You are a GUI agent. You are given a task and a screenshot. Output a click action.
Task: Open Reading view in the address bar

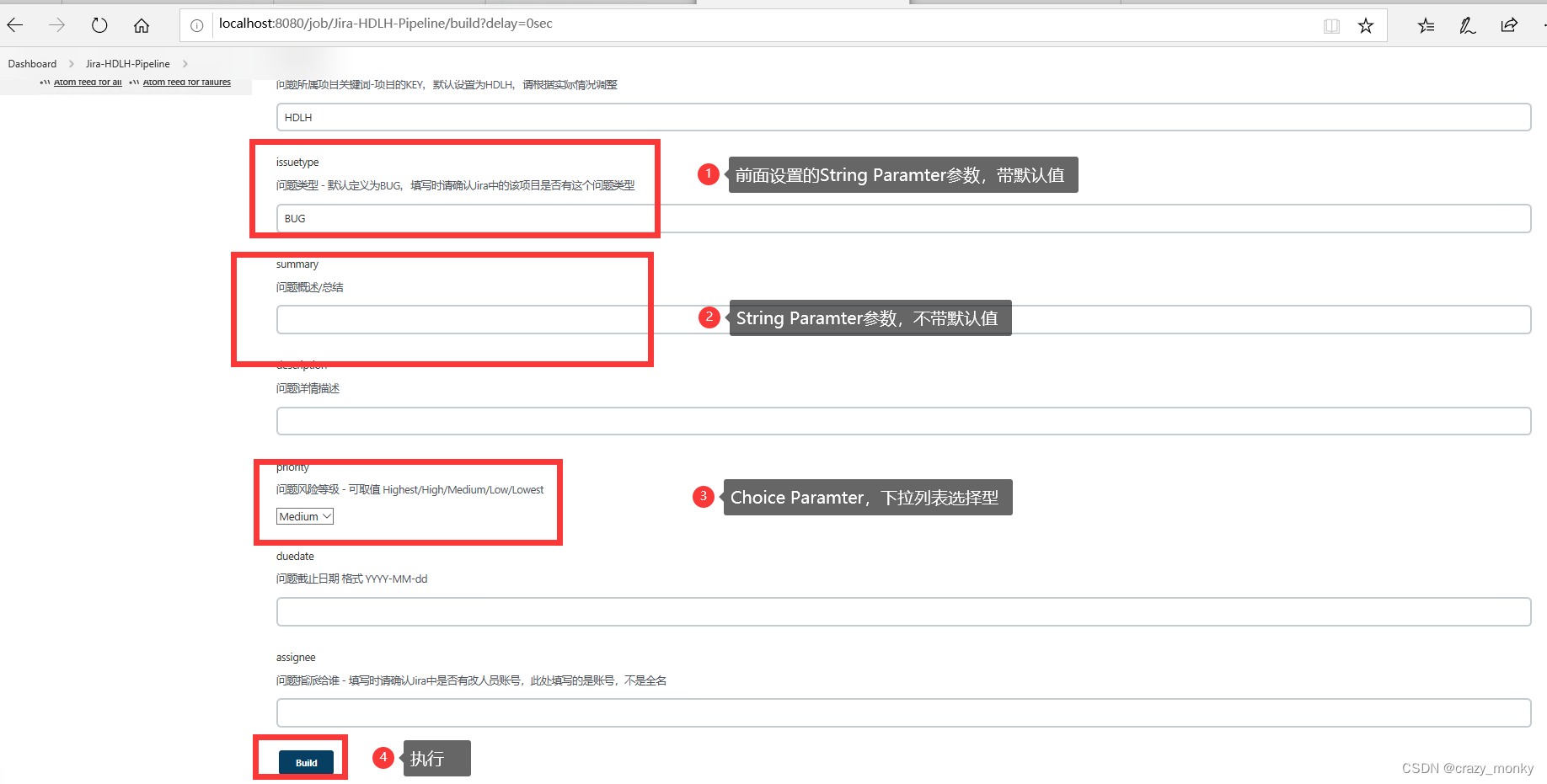[1331, 25]
